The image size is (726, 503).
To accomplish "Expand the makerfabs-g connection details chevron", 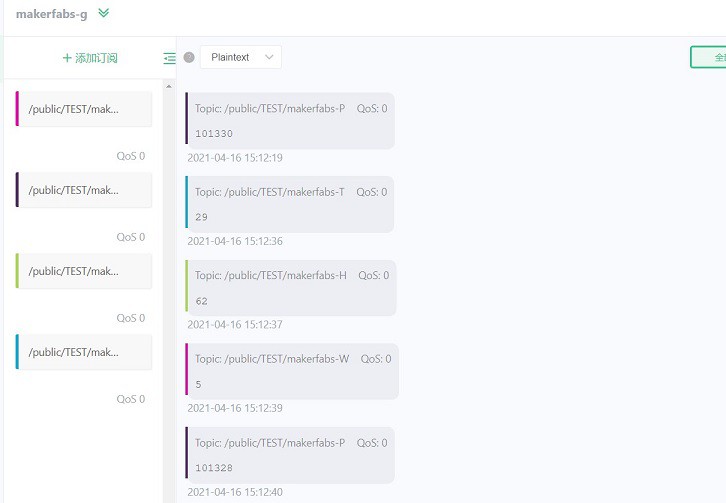I will pos(104,13).
